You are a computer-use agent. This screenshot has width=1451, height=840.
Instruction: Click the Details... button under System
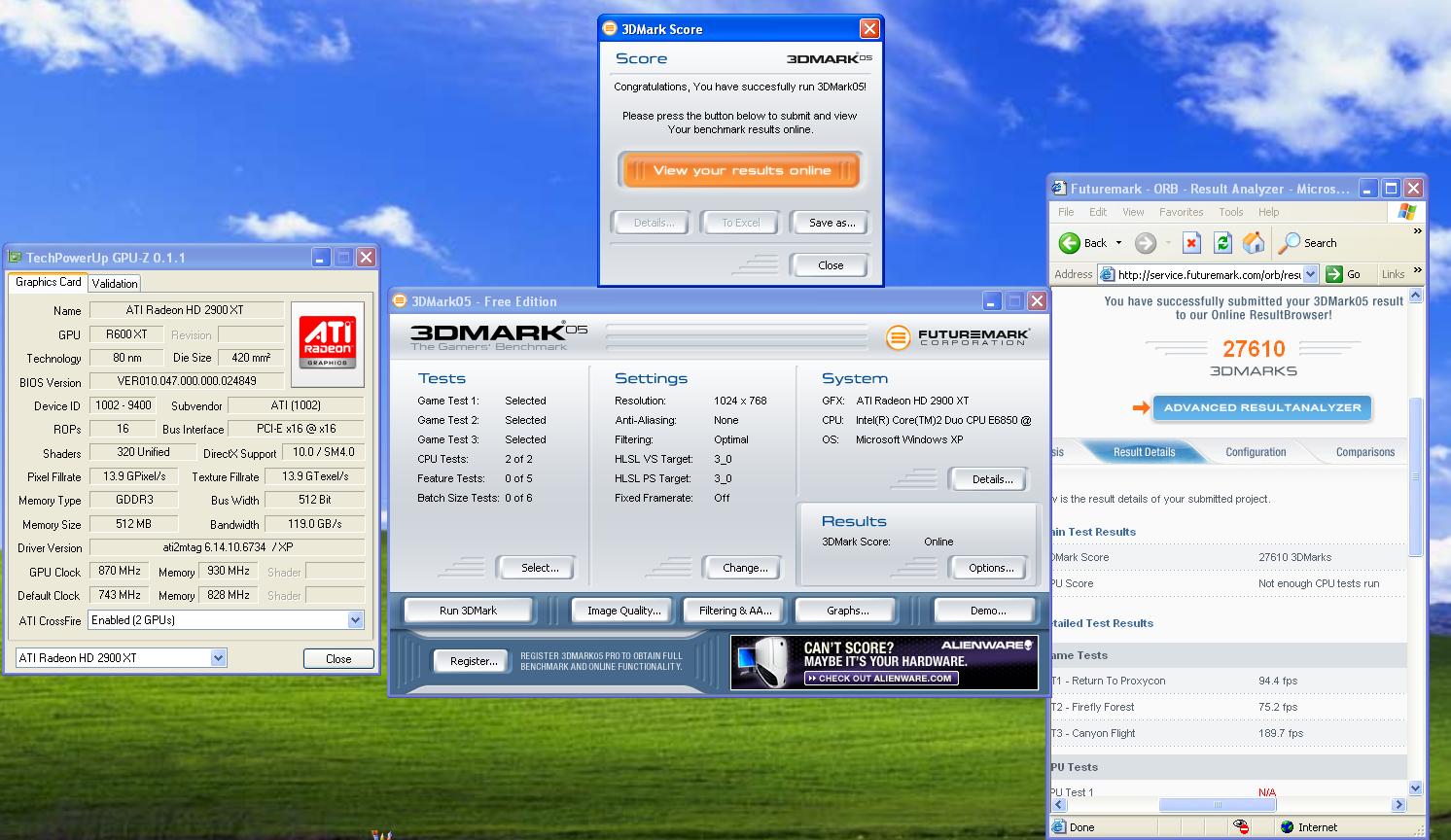(992, 479)
